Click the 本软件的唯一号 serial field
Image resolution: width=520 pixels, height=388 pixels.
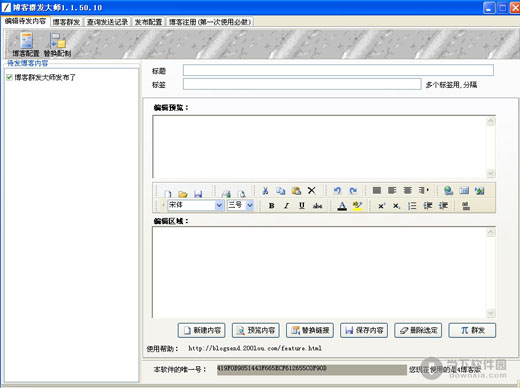[312, 370]
